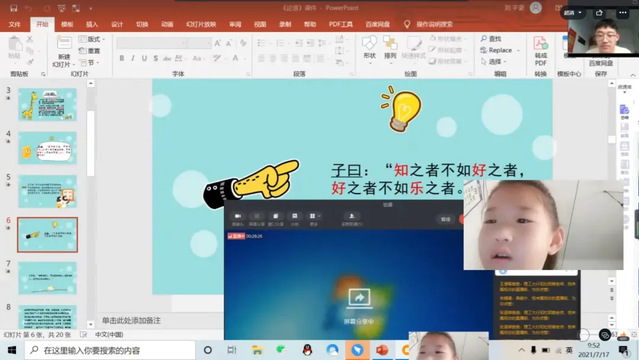Image resolution: width=639 pixels, height=360 pixels.
Task: Open PowerPoint from the Windows taskbar
Action: tap(382, 350)
